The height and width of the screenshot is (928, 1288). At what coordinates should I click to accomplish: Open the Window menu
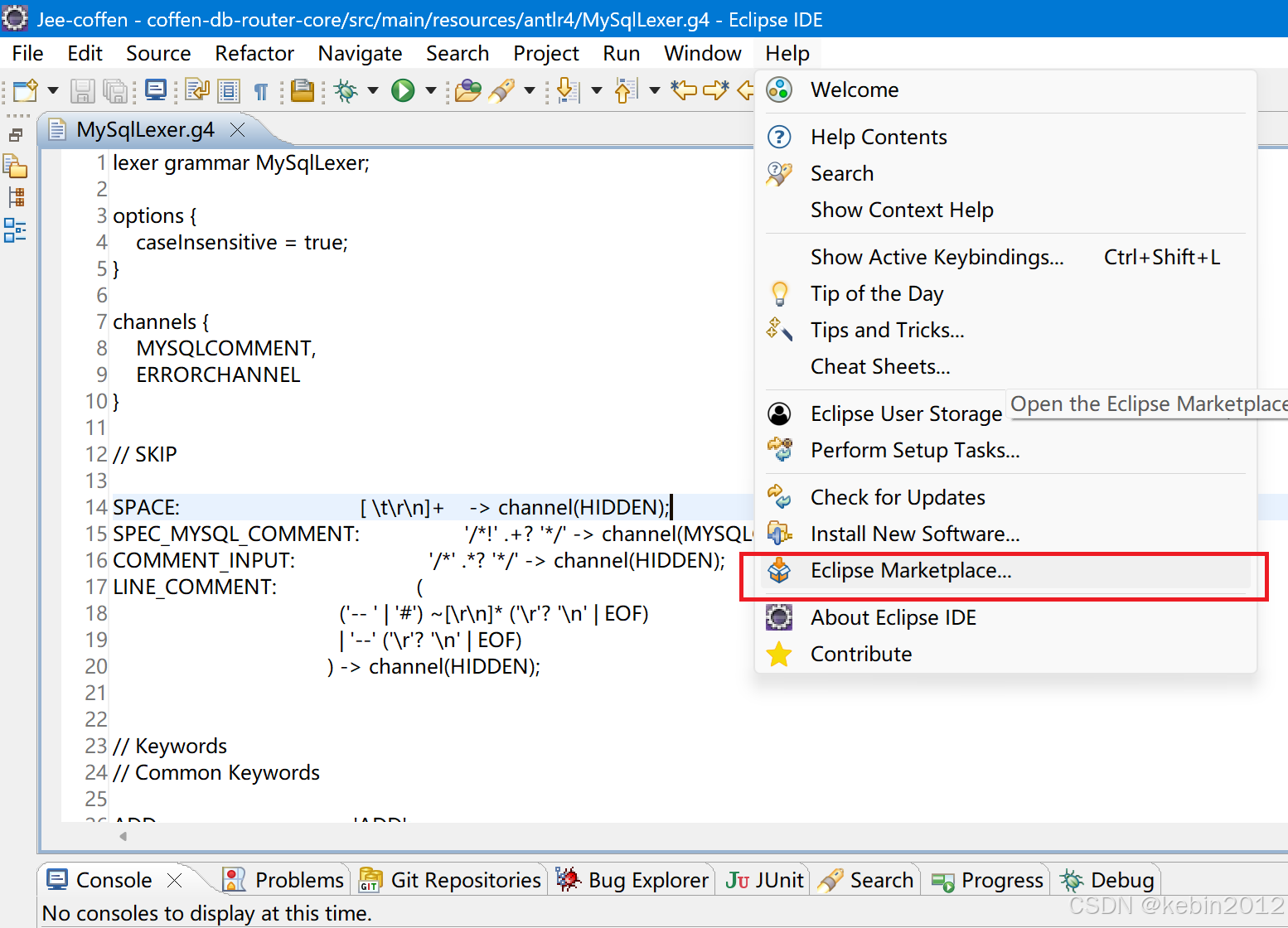(x=703, y=54)
